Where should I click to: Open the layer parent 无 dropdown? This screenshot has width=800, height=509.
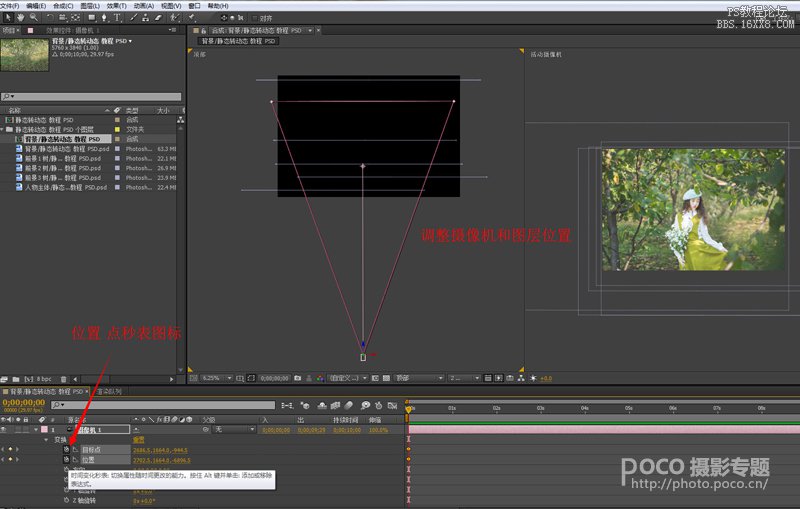[x=234, y=429]
